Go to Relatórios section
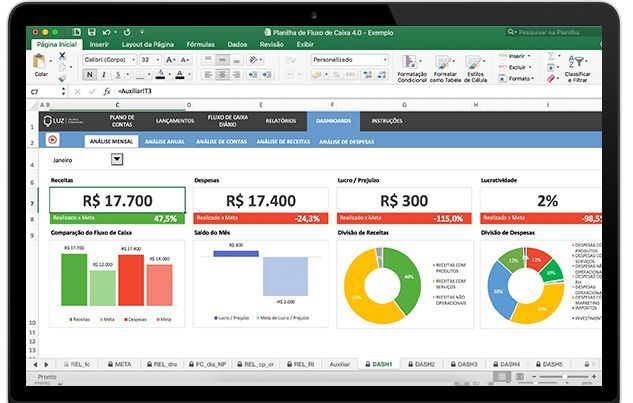The image size is (633, 403). pyautogui.click(x=281, y=121)
